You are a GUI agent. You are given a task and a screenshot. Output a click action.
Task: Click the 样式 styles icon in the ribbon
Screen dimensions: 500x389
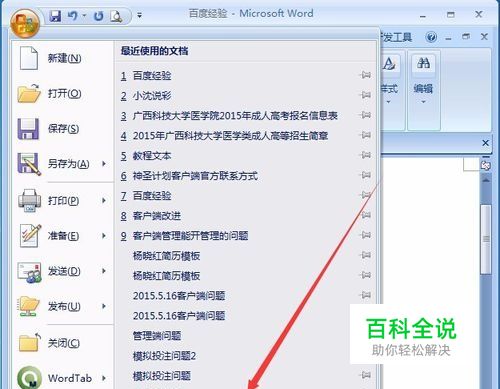[x=389, y=64]
